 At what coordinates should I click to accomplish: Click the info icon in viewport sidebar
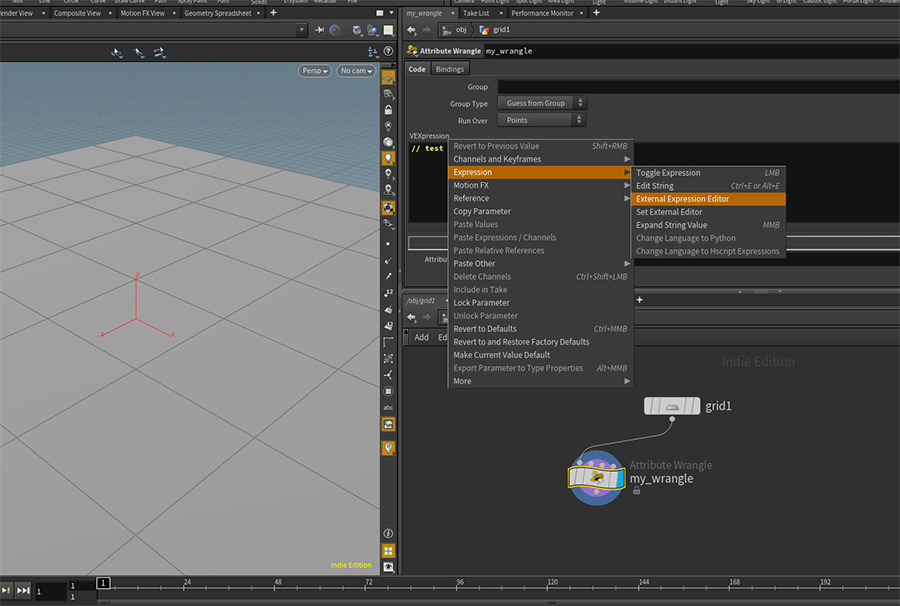point(388,534)
